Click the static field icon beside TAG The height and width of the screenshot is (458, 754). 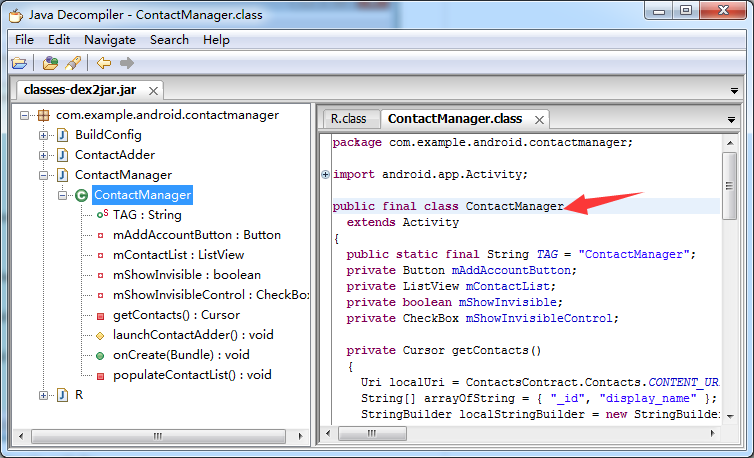tap(102, 215)
